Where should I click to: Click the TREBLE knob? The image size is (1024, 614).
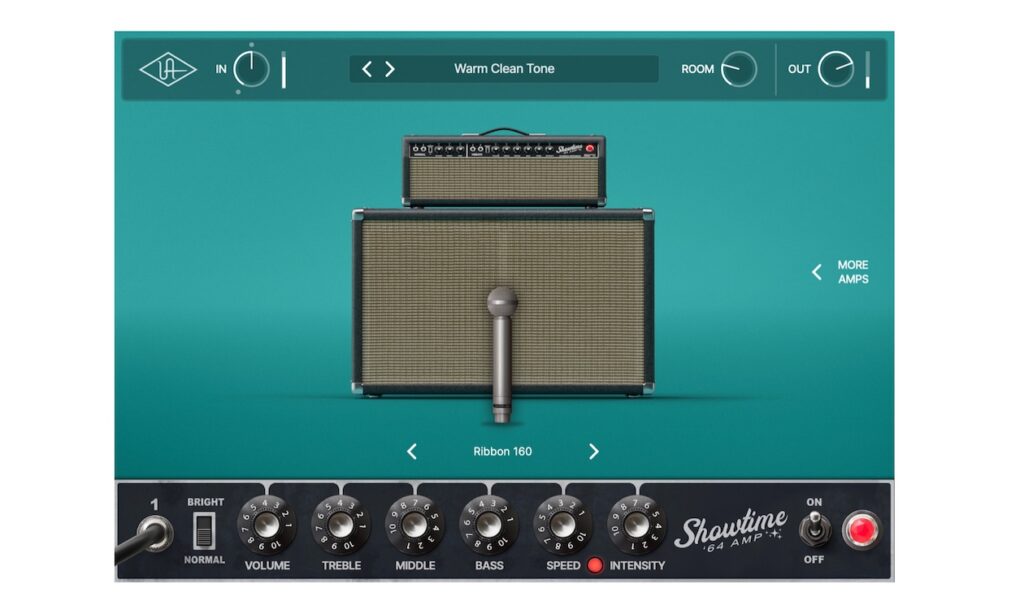coord(341,525)
